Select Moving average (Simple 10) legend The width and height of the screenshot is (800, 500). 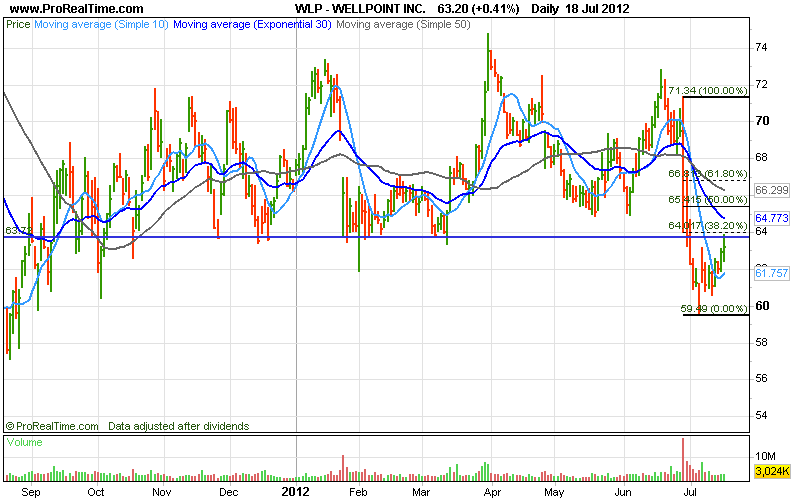click(101, 24)
